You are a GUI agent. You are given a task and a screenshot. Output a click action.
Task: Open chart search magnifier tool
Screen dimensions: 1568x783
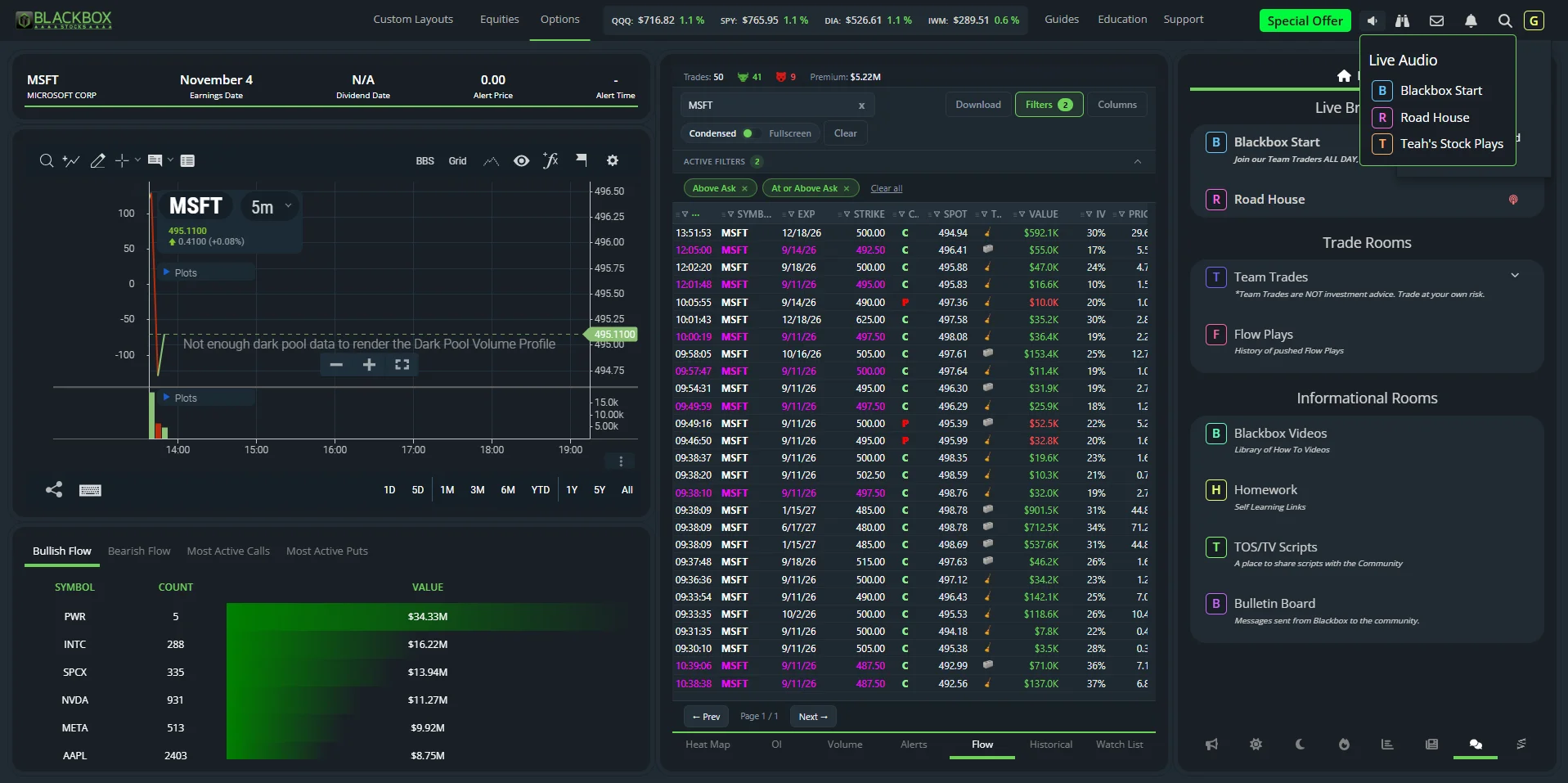[x=47, y=160]
